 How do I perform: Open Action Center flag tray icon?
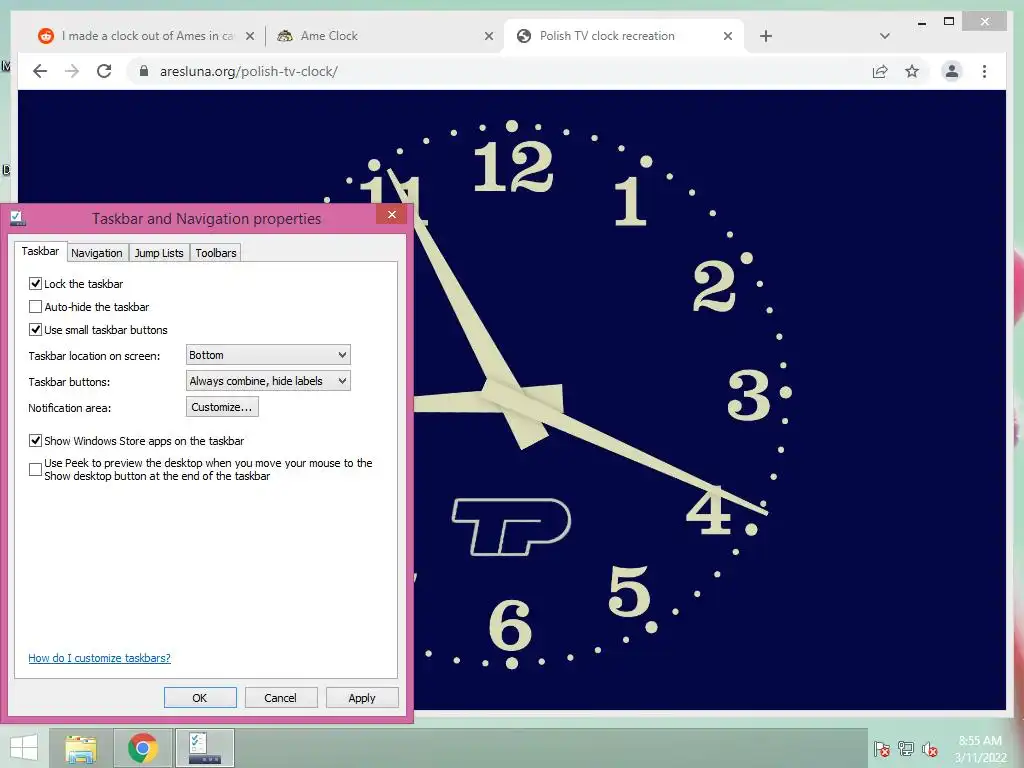tap(881, 749)
